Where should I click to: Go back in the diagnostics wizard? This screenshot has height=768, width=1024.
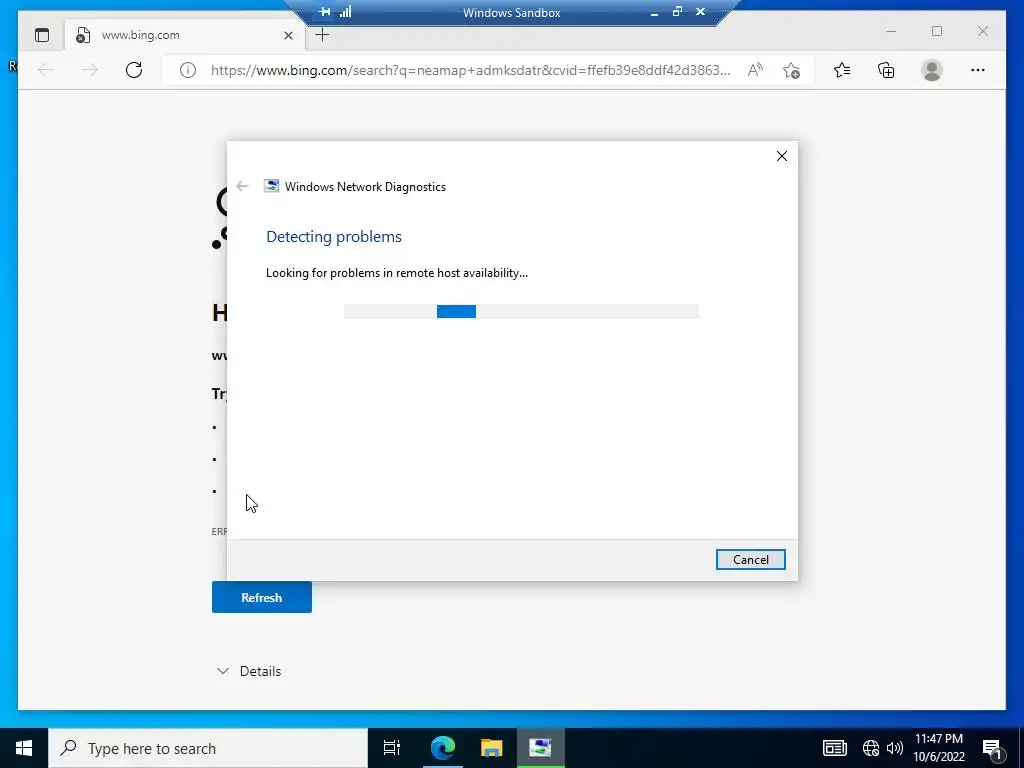pyautogui.click(x=242, y=186)
